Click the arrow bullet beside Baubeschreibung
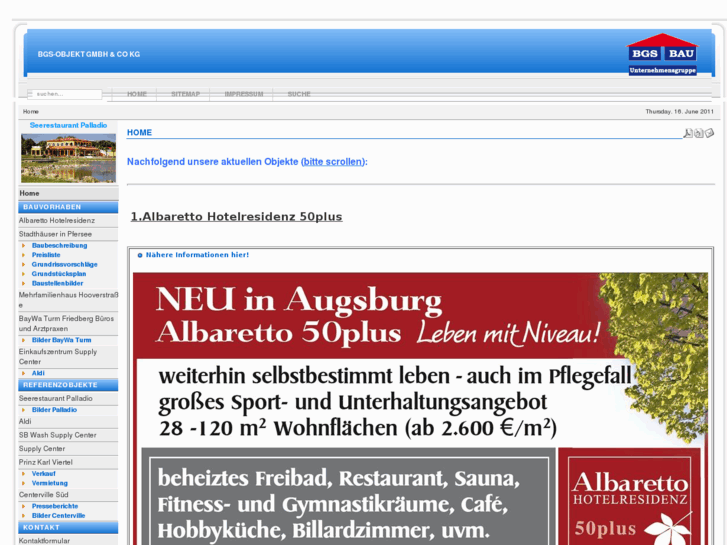This screenshot has height=545, width=727. (24, 245)
